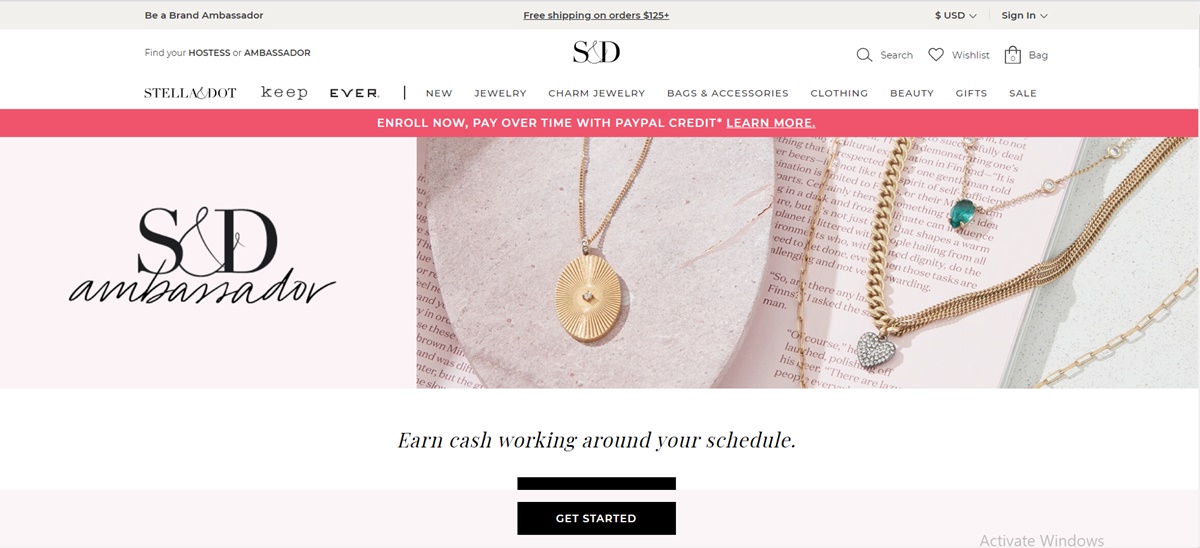Click the Get Started button
This screenshot has width=1200, height=548.
(x=596, y=518)
